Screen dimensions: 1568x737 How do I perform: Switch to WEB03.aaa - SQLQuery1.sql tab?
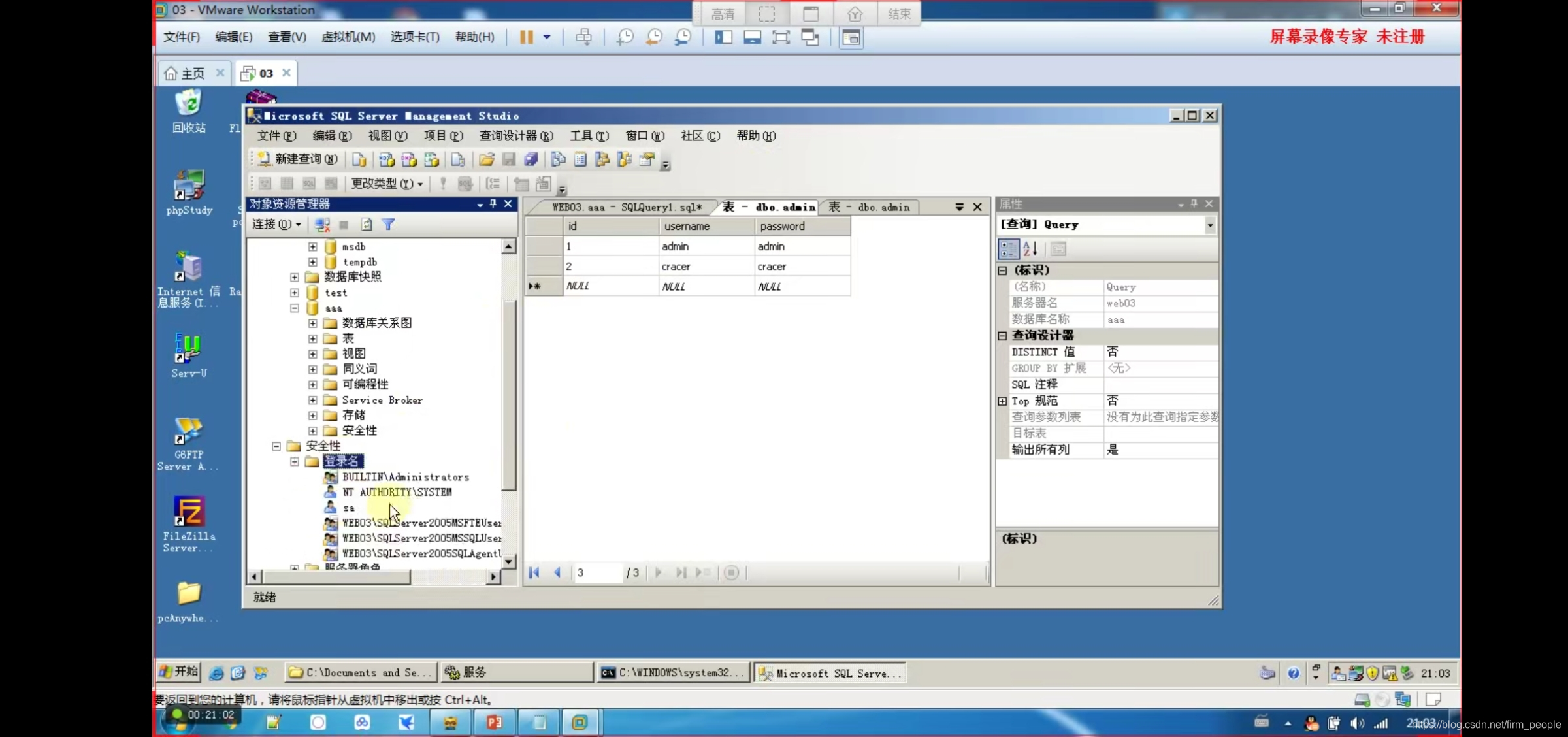[x=626, y=207]
